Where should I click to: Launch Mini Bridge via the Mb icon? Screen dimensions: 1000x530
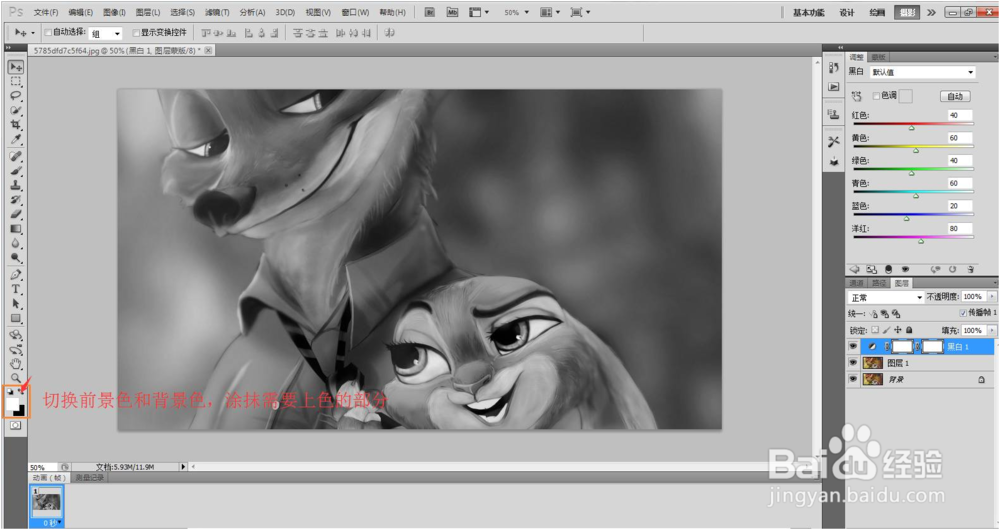452,12
